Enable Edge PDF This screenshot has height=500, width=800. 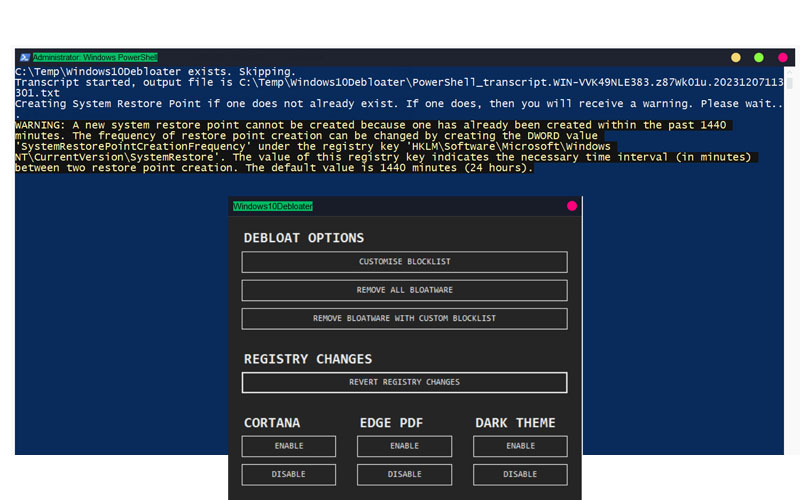(405, 446)
